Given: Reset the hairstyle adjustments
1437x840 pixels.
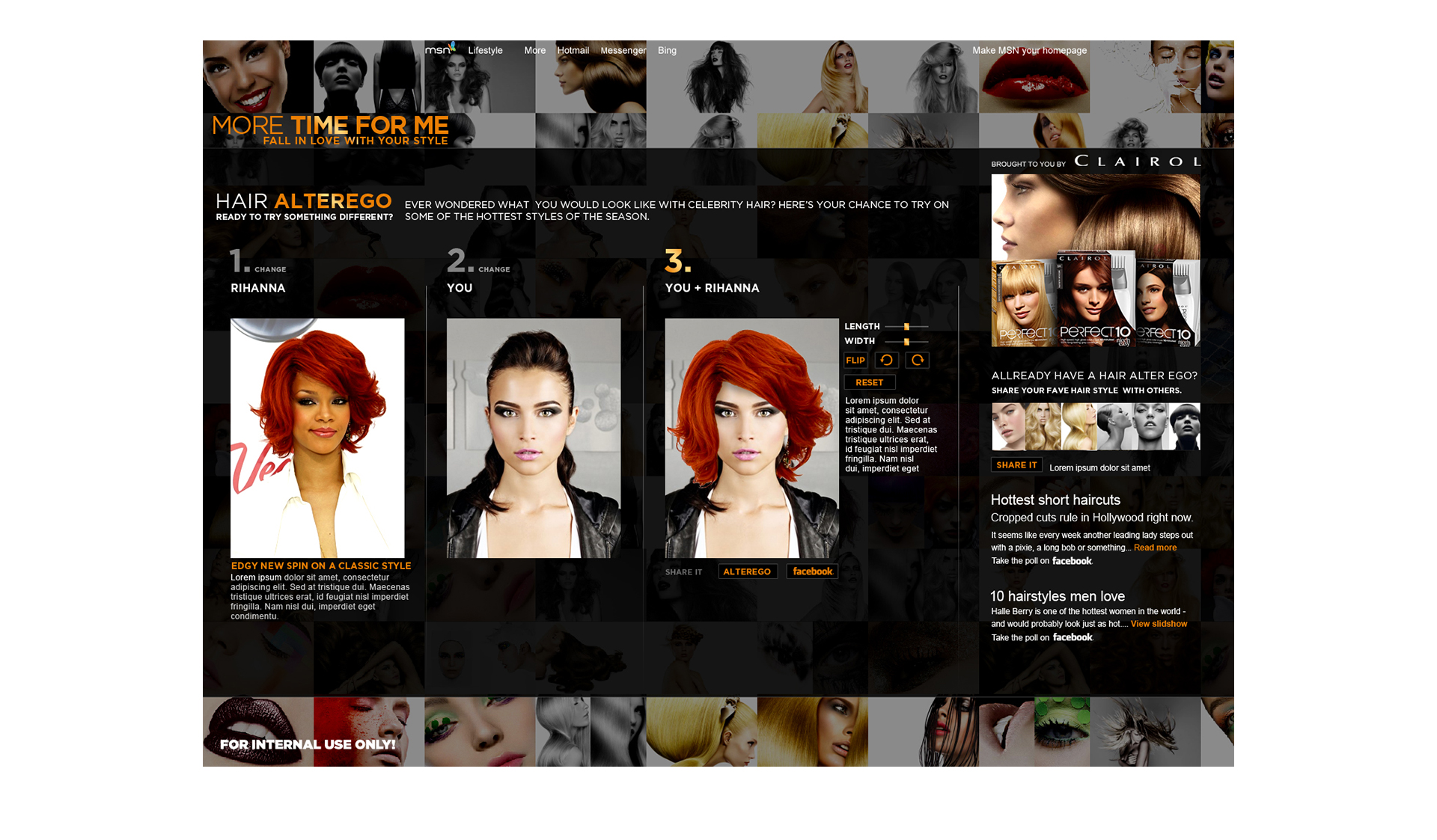Looking at the screenshot, I should pos(870,382).
